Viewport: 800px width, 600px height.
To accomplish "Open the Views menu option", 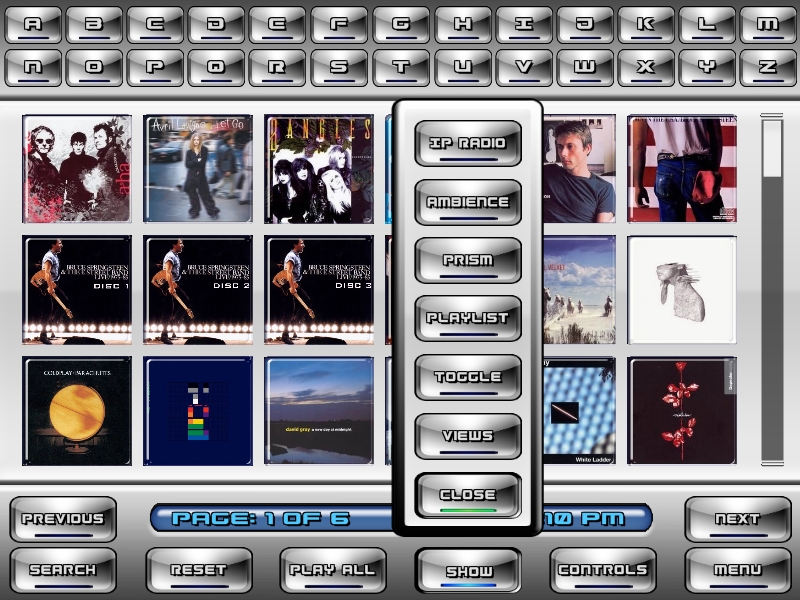I will point(468,436).
